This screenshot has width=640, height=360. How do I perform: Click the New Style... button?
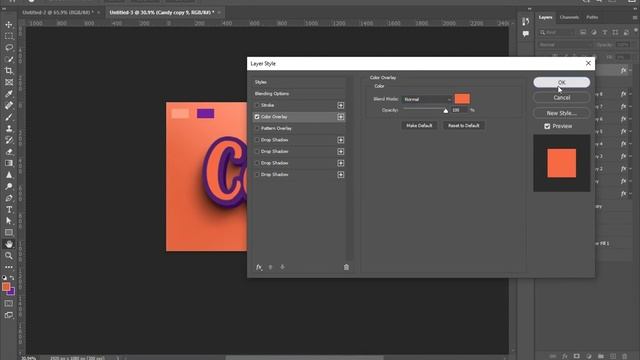click(x=562, y=113)
